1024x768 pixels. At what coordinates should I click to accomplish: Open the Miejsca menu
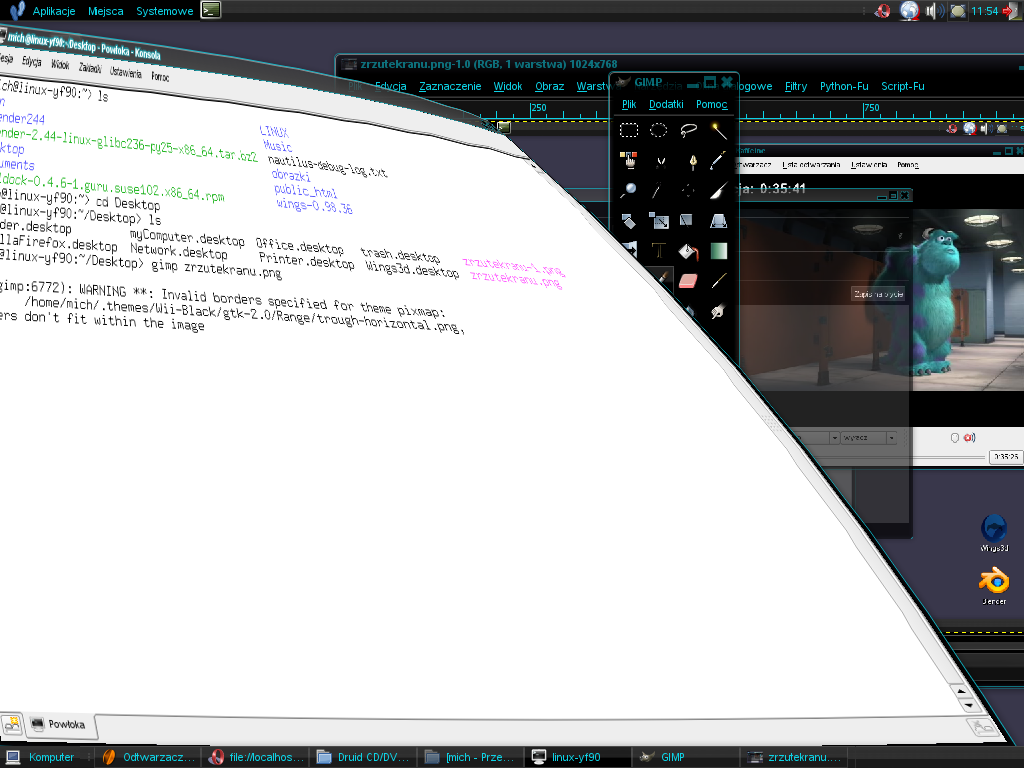[105, 11]
